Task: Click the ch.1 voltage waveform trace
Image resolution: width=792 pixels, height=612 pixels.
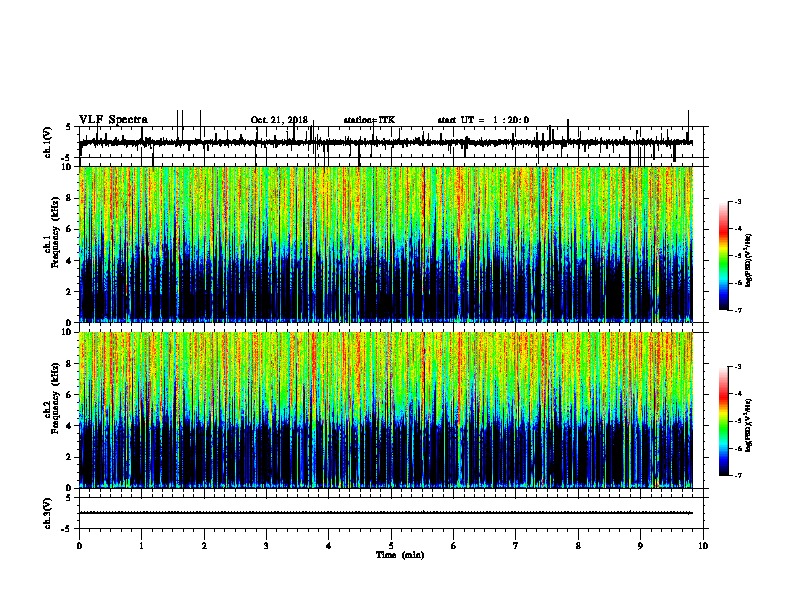Action: coord(385,143)
